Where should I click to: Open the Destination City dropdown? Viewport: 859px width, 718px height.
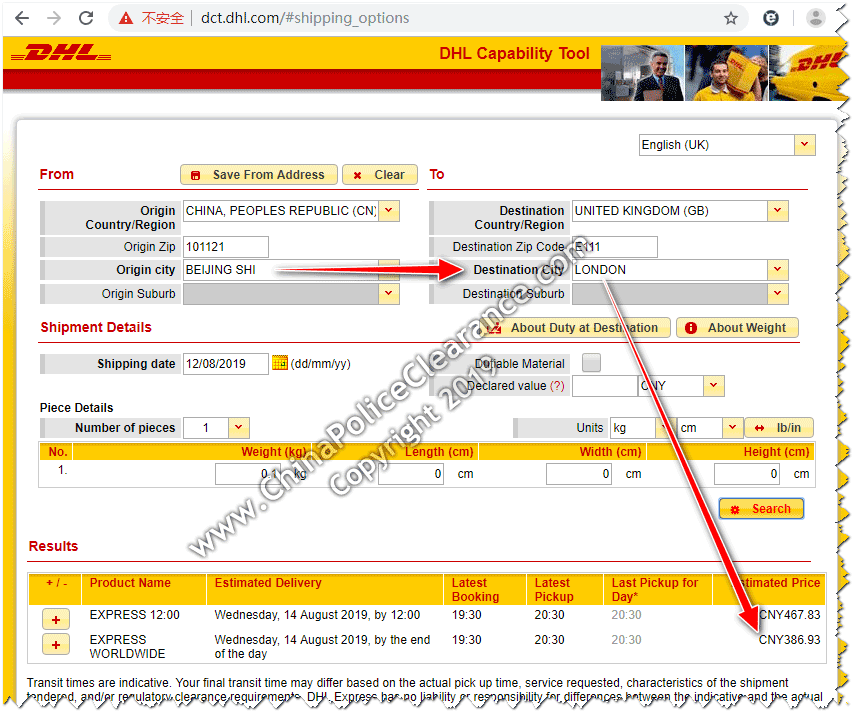[x=777, y=270]
